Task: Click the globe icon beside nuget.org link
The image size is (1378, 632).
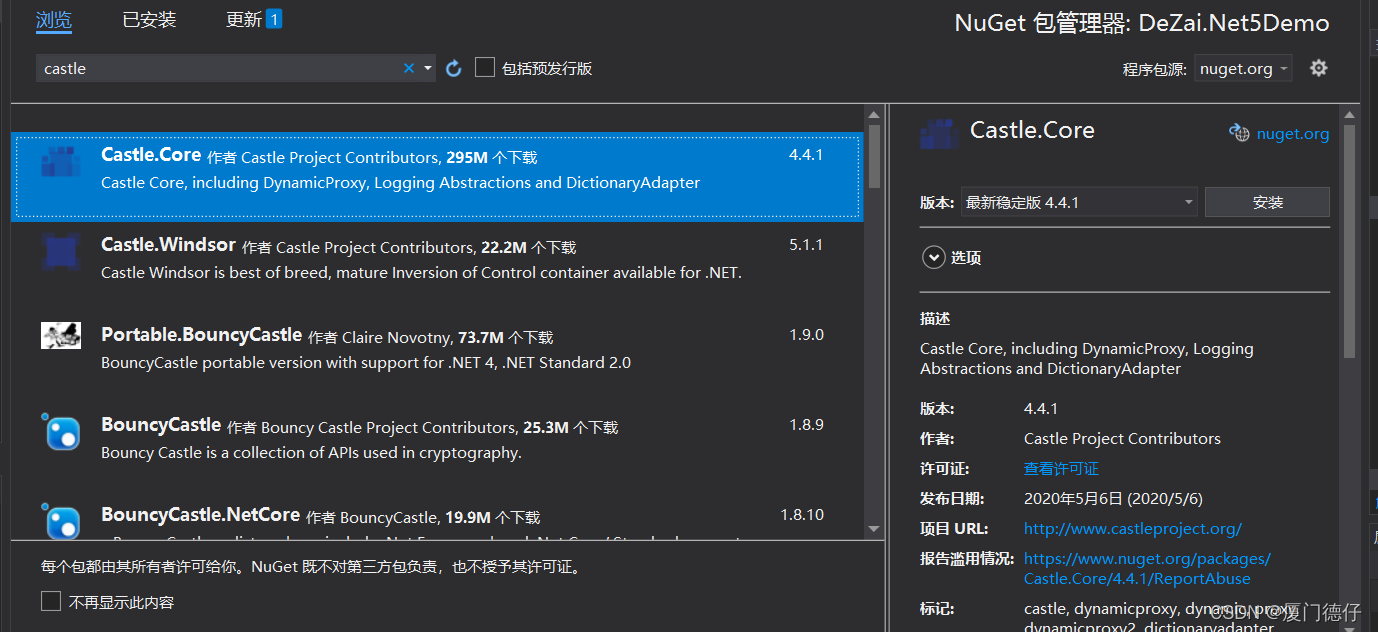Action: [x=1239, y=133]
